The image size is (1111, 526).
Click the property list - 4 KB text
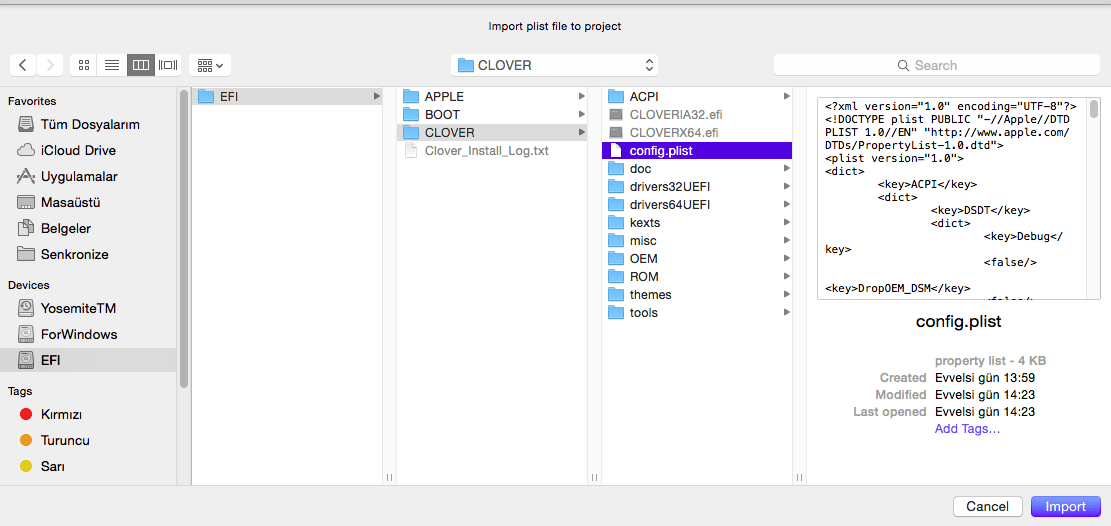click(991, 360)
